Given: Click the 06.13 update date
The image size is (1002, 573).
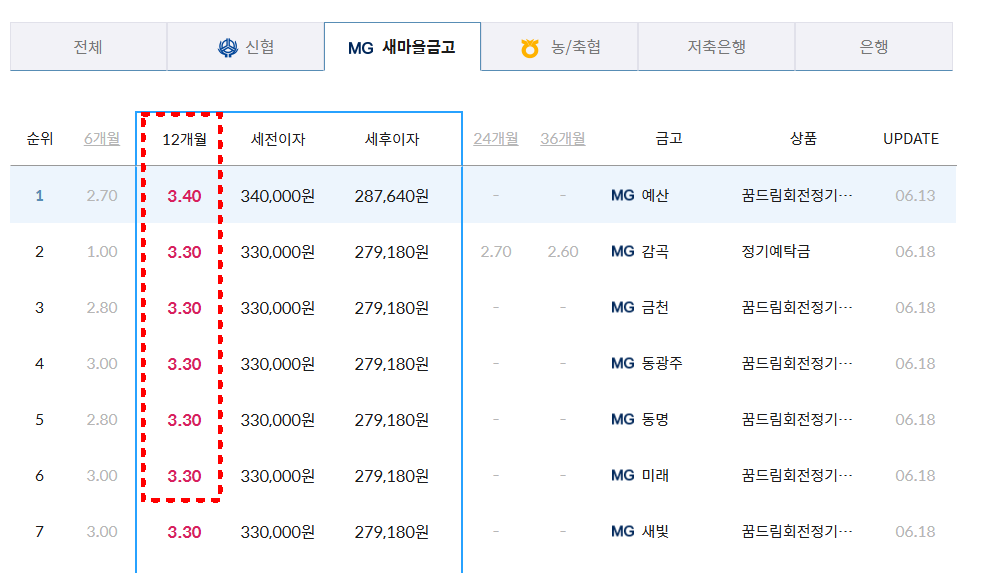Looking at the screenshot, I should 915,195.
